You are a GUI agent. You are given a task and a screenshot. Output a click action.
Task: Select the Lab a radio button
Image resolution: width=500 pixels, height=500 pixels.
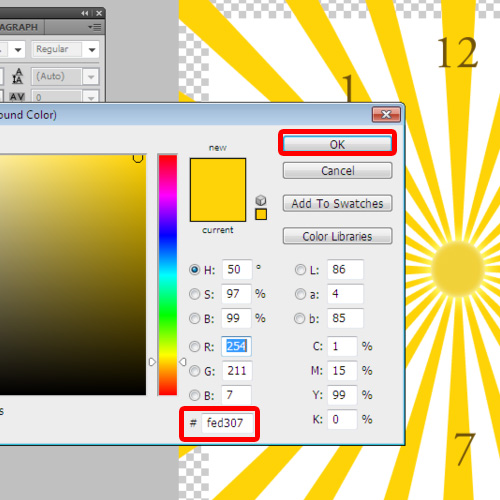(300, 294)
